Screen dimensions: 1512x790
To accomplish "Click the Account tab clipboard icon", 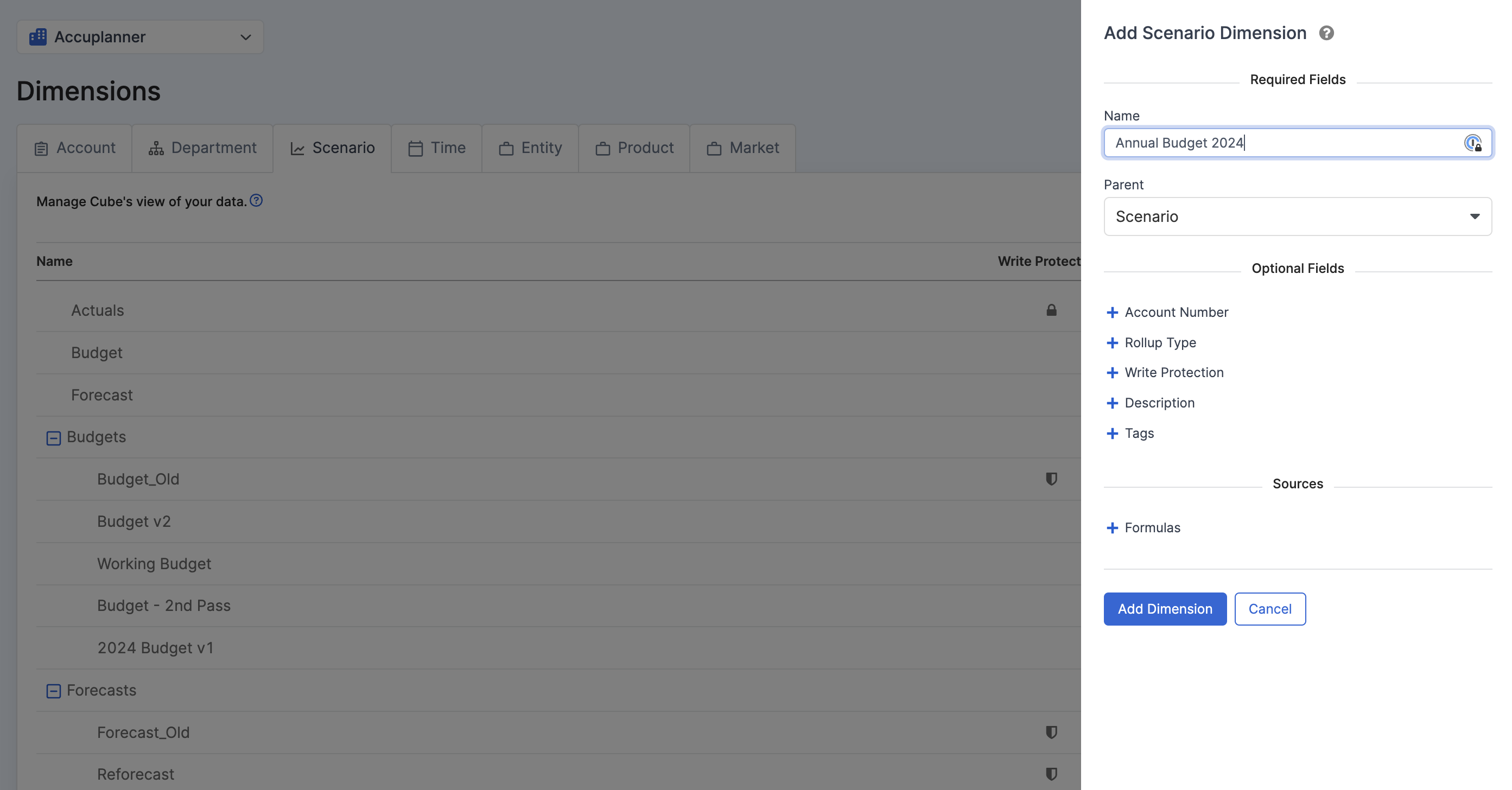I will point(41,149).
